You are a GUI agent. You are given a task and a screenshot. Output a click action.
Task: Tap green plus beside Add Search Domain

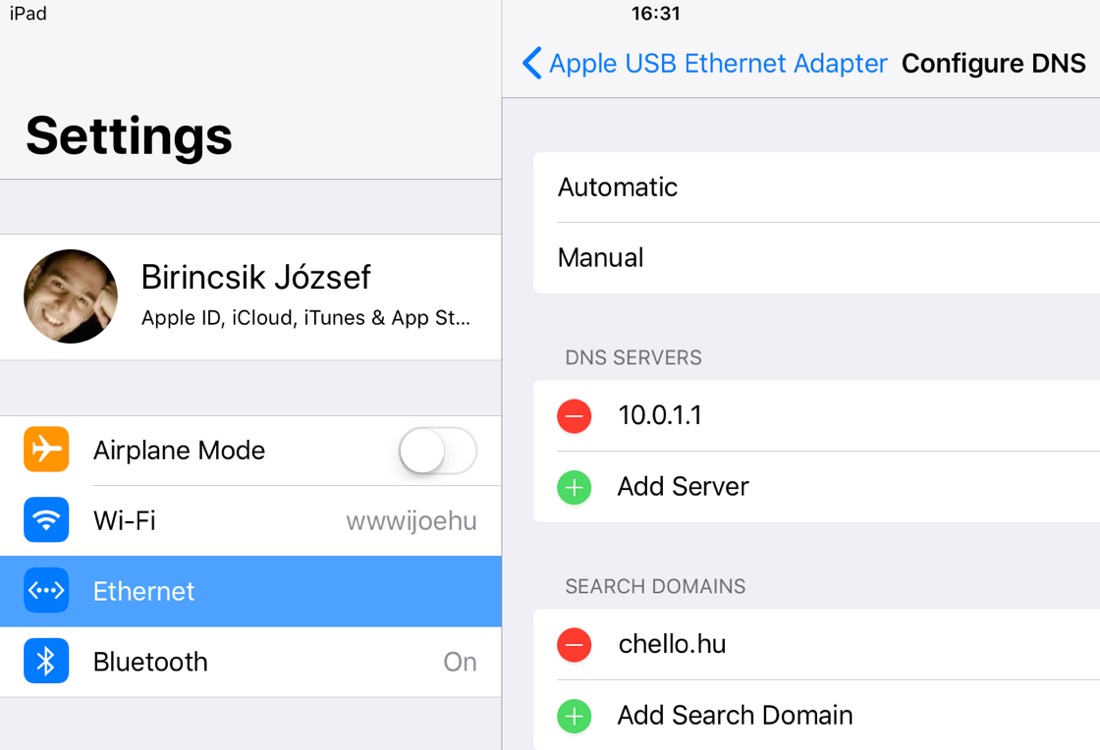pos(574,716)
